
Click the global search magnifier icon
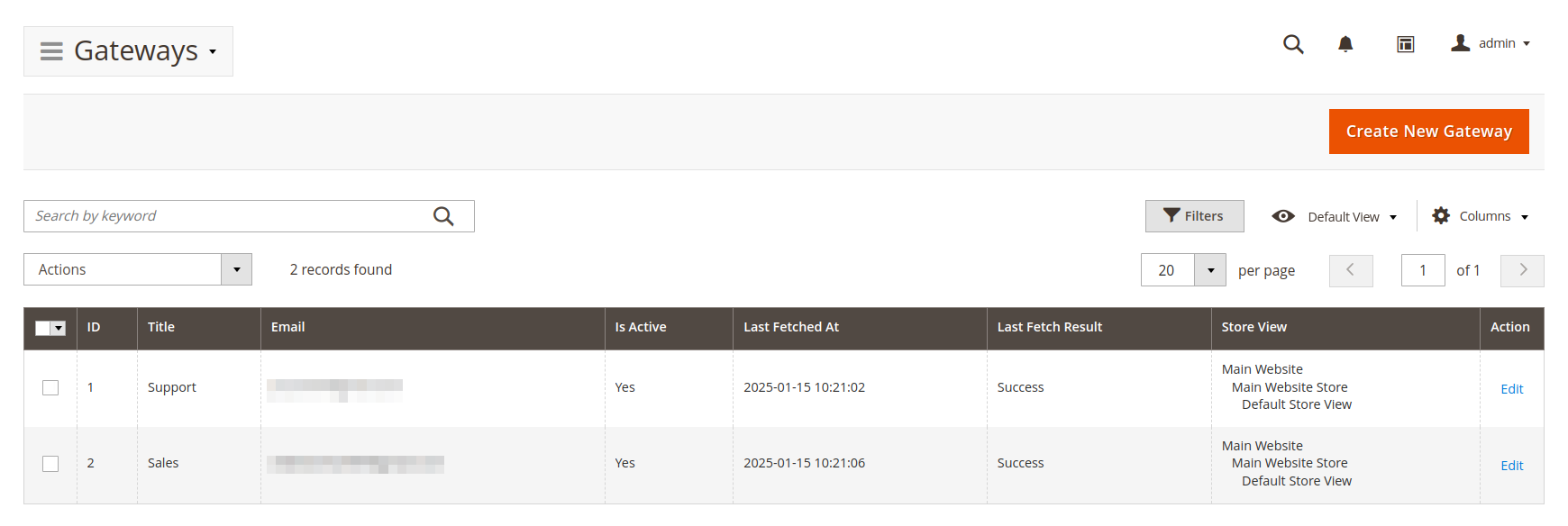pos(1293,44)
